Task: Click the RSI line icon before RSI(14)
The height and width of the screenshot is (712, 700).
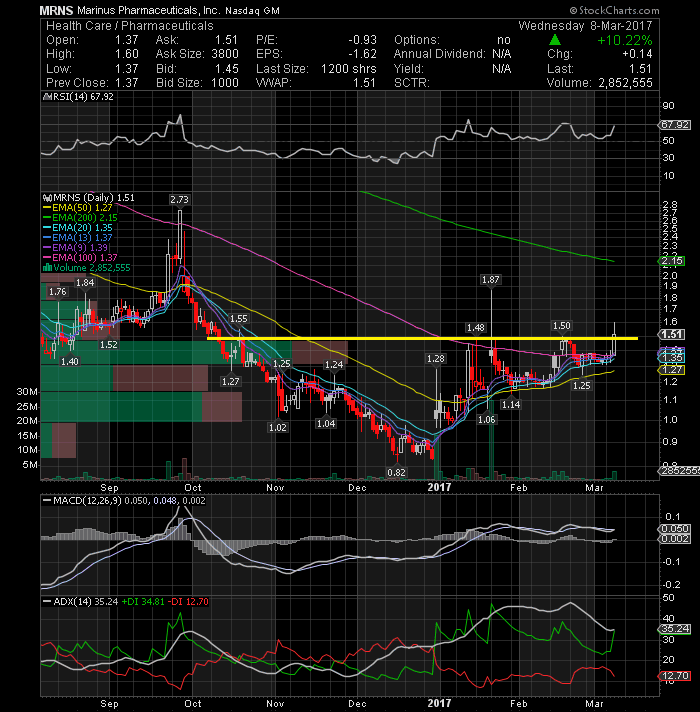Action: click(47, 97)
